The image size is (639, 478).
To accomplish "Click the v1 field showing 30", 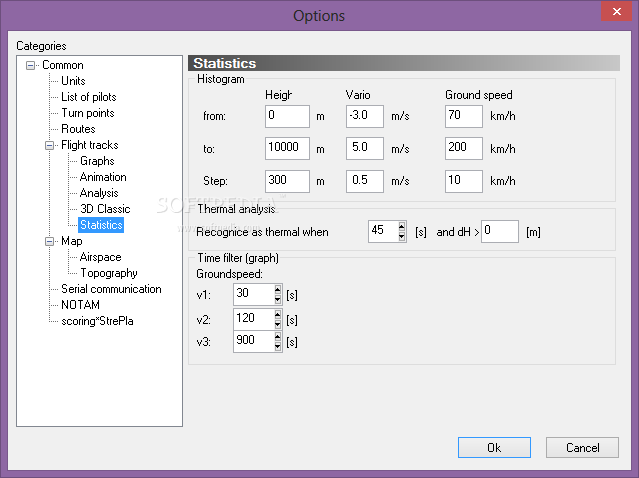I will [x=253, y=294].
